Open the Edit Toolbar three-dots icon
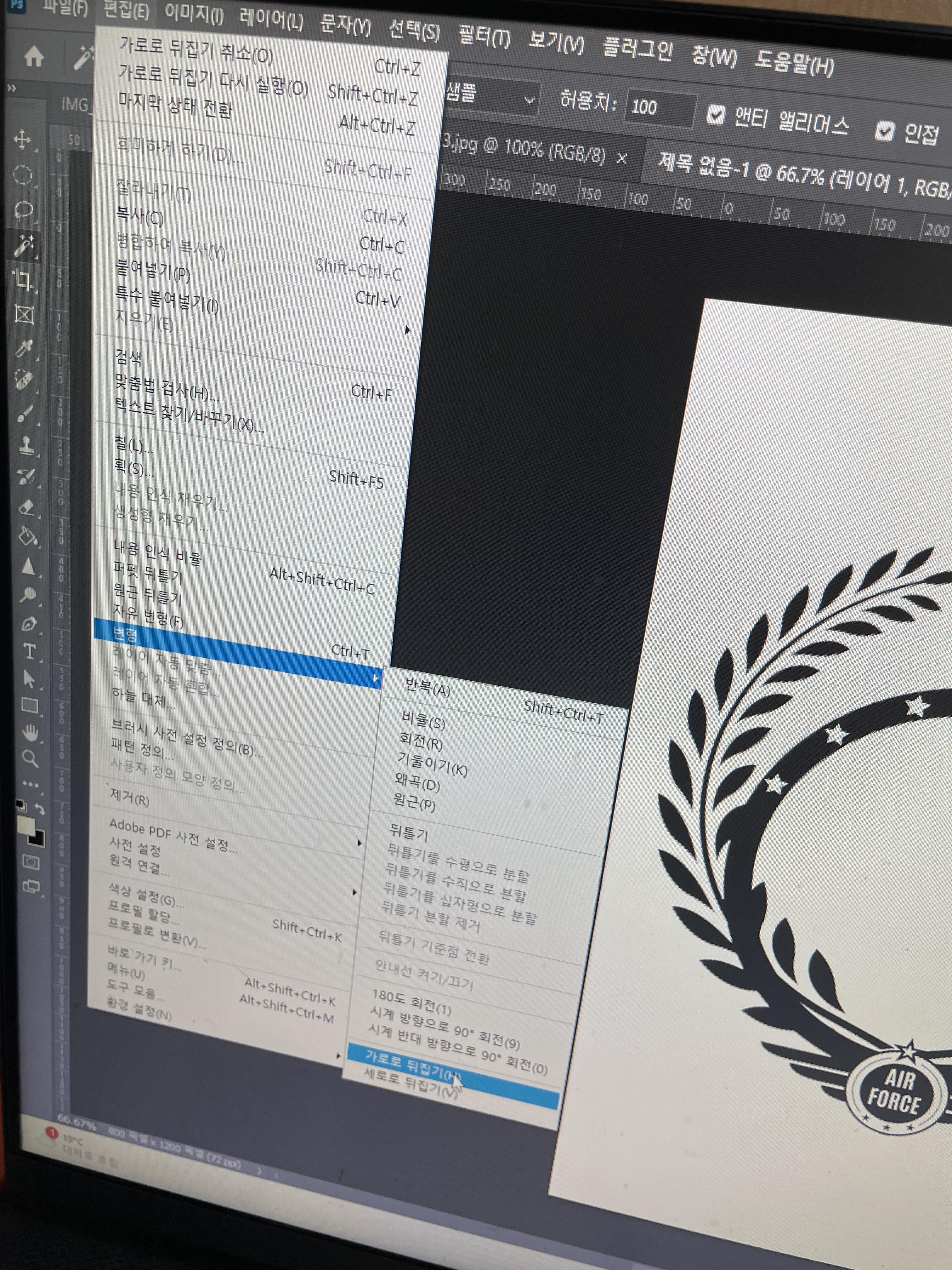 coord(31,784)
